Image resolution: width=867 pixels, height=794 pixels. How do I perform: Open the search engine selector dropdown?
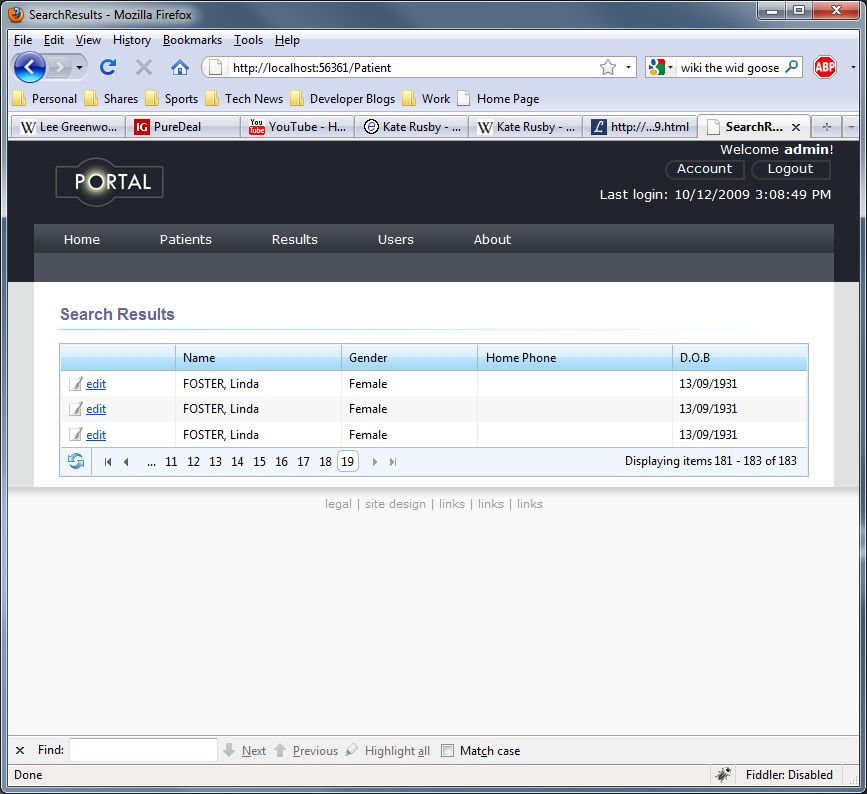point(661,67)
